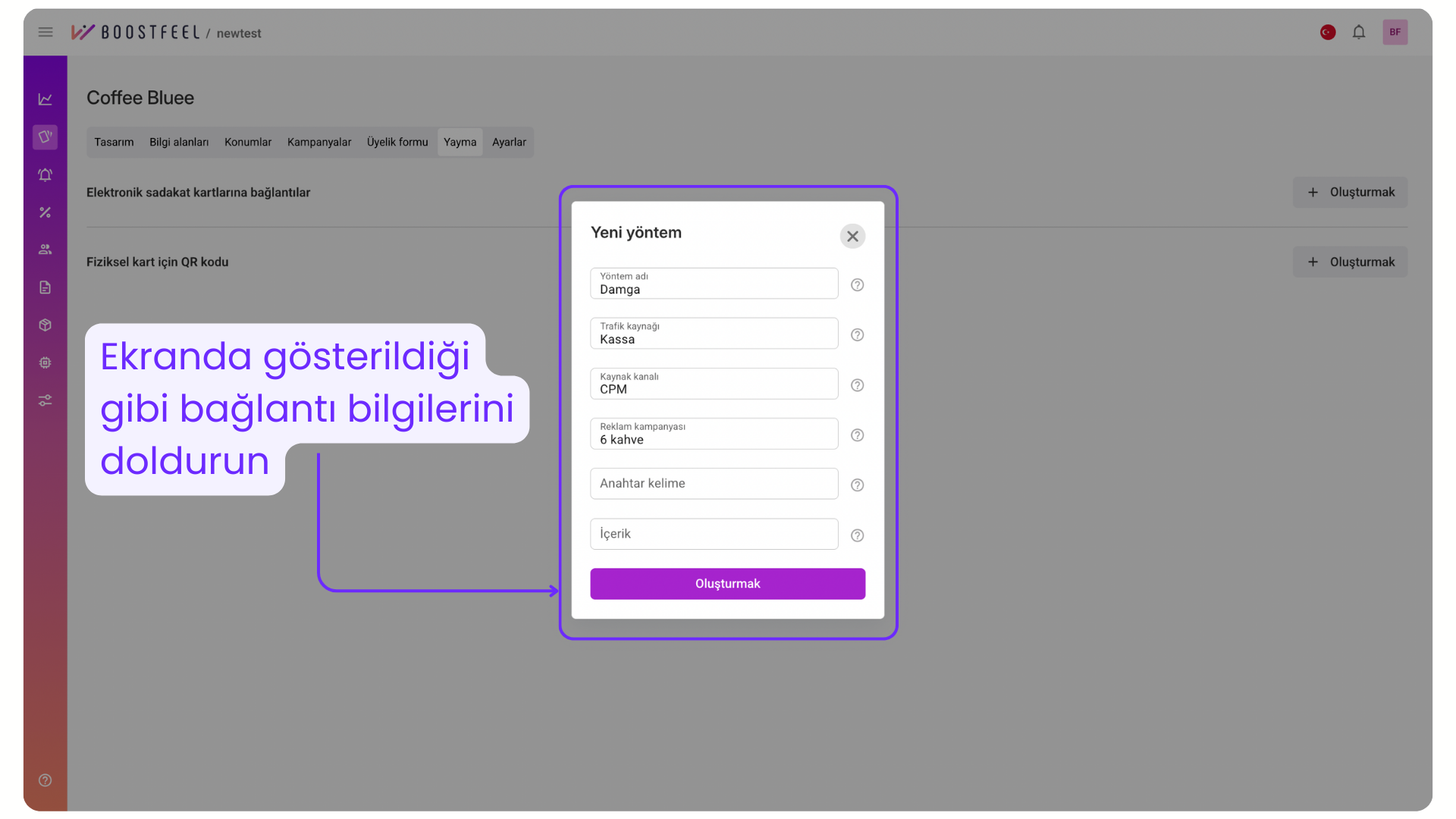Switch to the Kampanyalar tab
The height and width of the screenshot is (819, 1456).
(318, 143)
